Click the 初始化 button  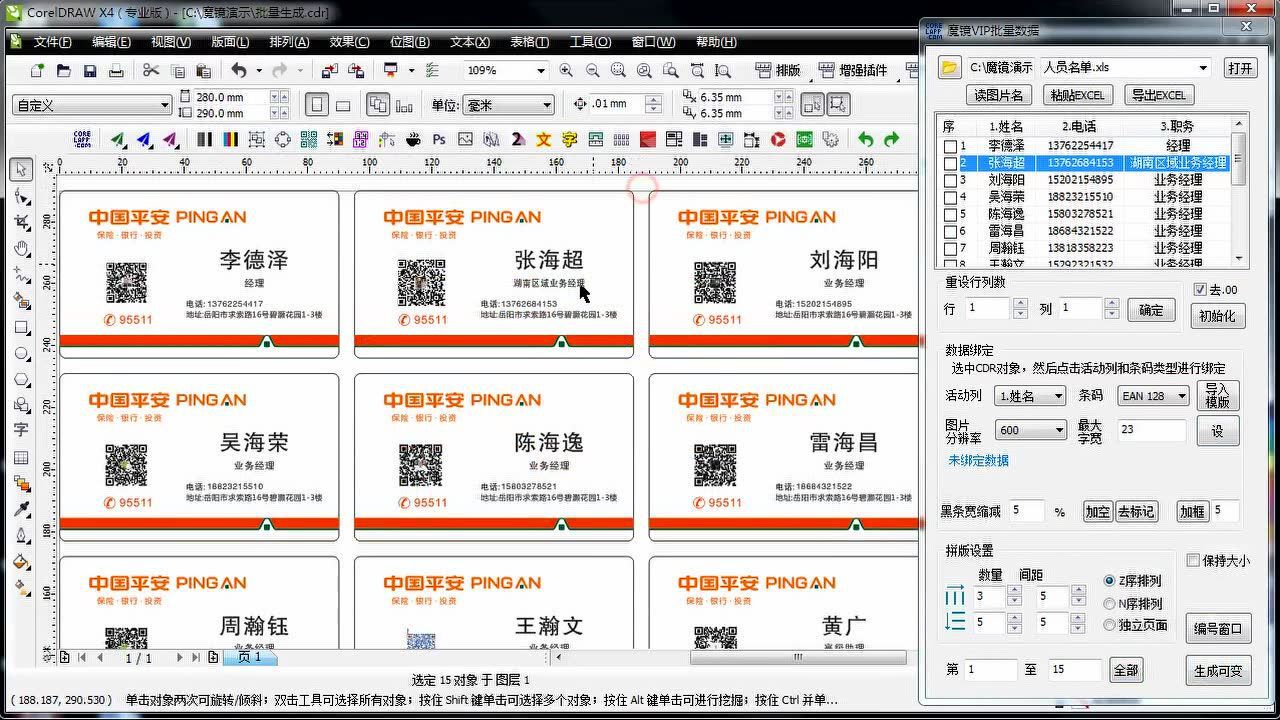(x=1218, y=316)
